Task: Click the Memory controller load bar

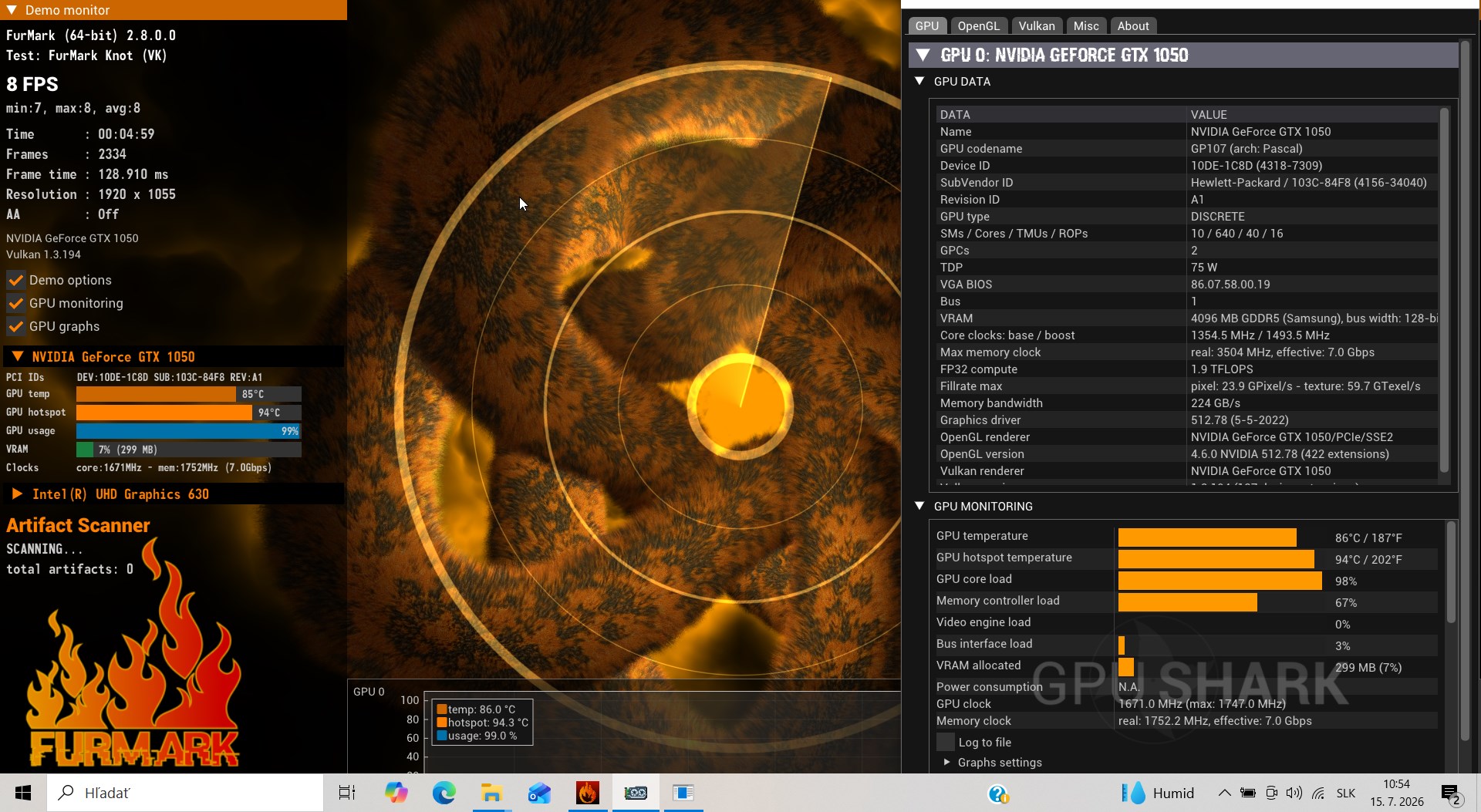Action: [1188, 602]
